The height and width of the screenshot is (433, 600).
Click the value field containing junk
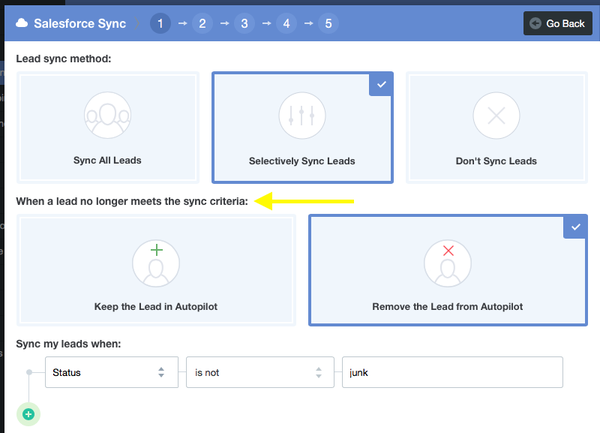(x=452, y=372)
